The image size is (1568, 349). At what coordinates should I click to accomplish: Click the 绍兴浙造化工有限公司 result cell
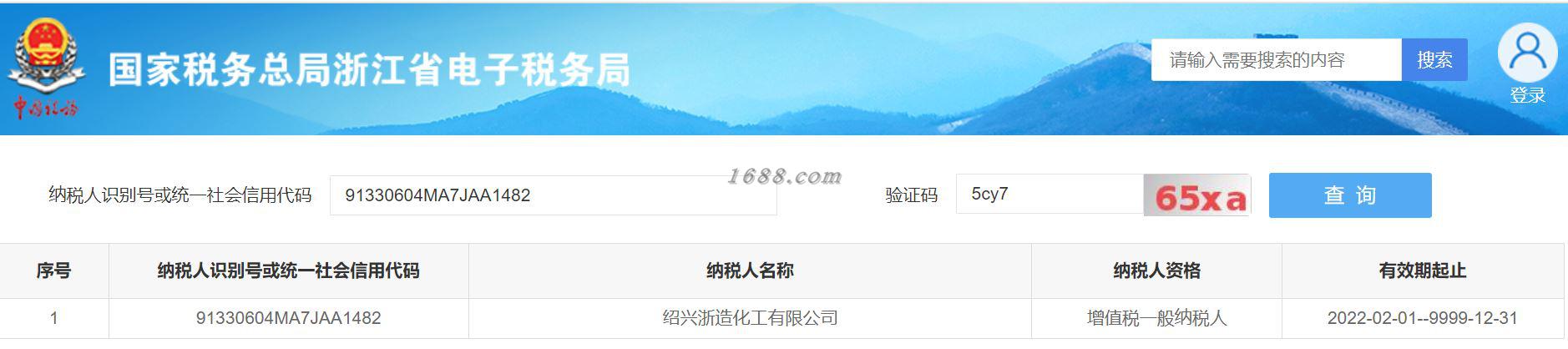click(x=750, y=318)
